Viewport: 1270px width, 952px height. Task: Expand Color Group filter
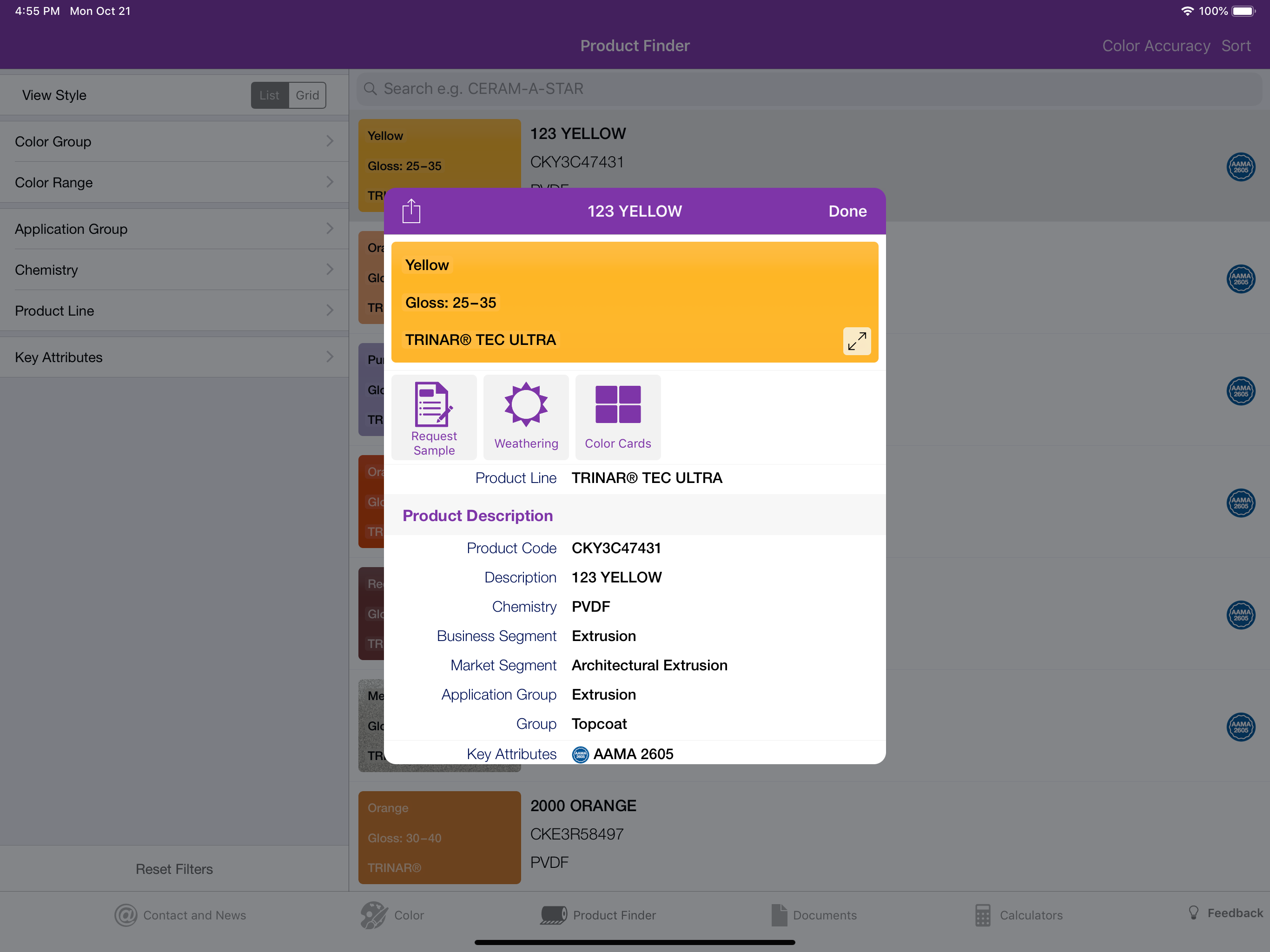coord(174,141)
